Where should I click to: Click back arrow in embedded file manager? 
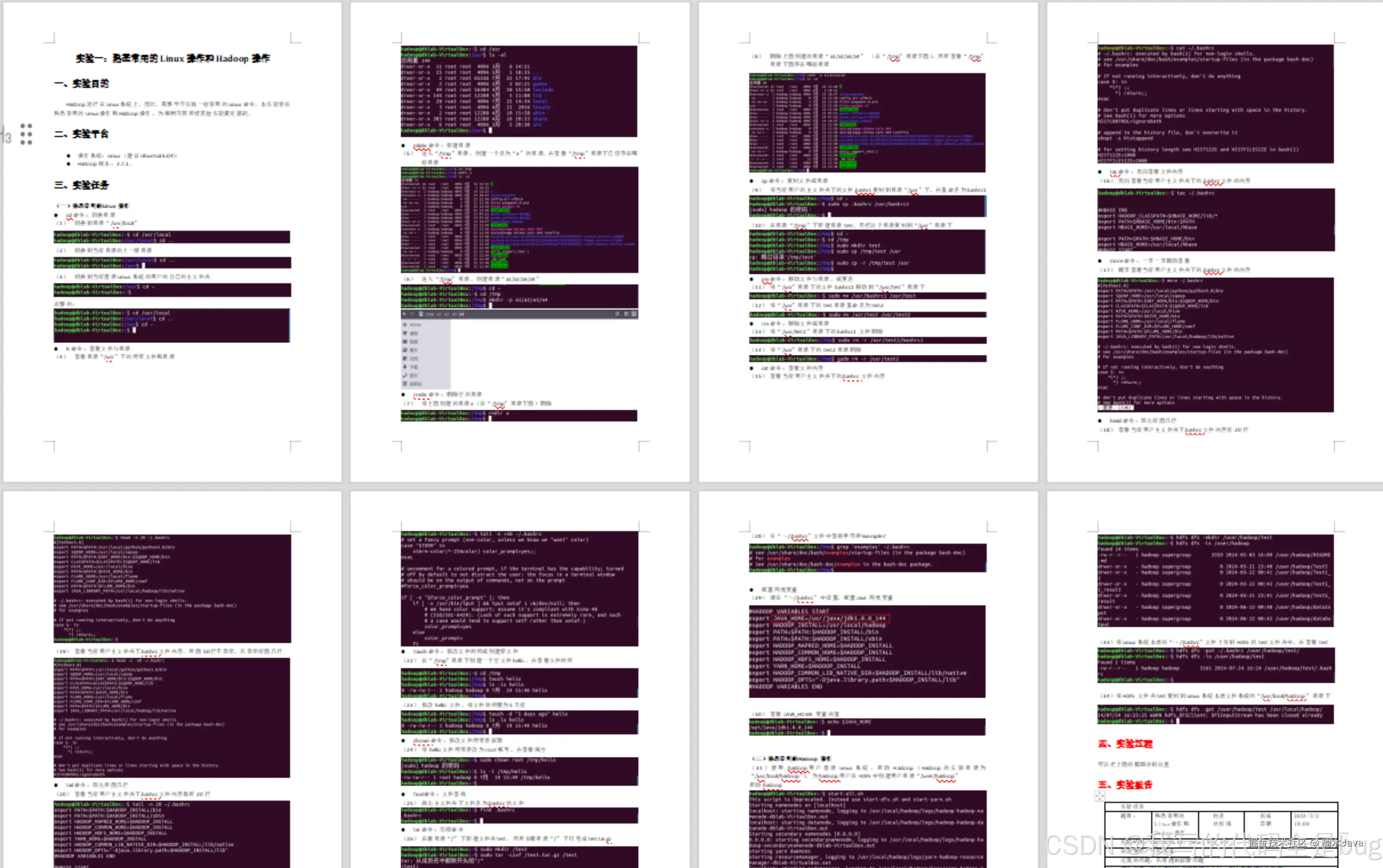[404, 314]
